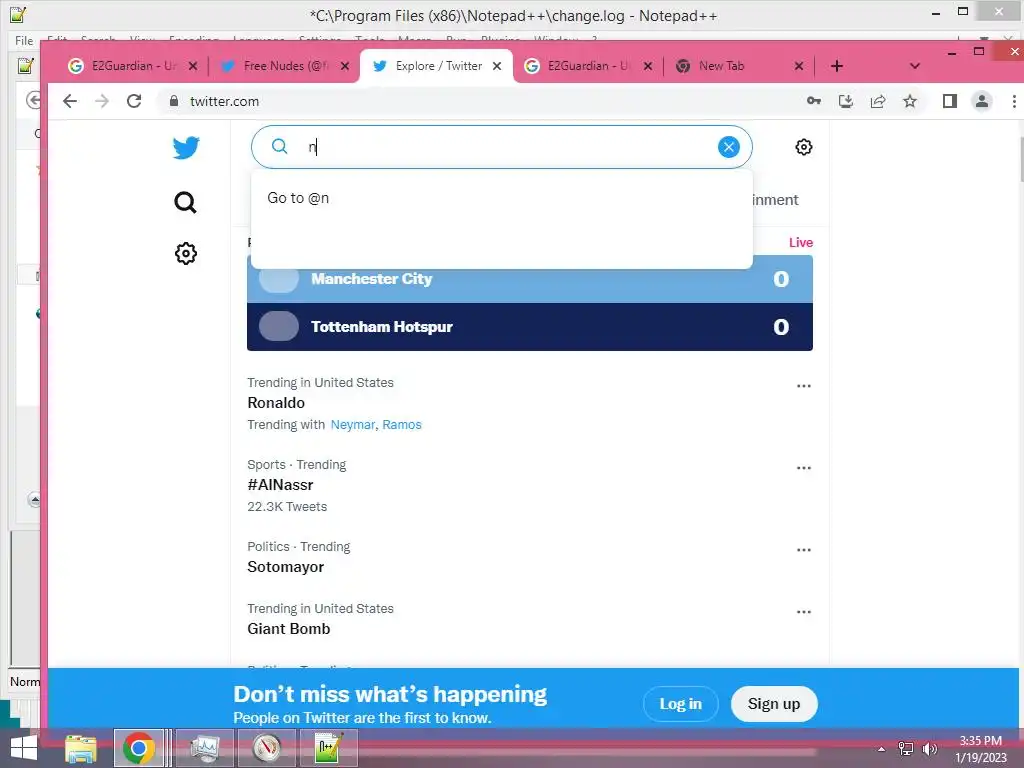Open Settings gear in Twitter sidebar
Image resolution: width=1024 pixels, height=768 pixels.
(x=185, y=253)
